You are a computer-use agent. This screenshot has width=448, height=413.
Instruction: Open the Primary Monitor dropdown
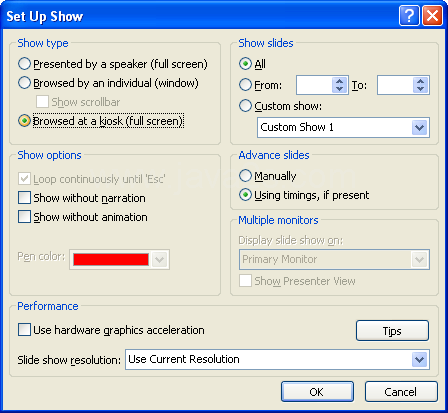click(x=419, y=259)
